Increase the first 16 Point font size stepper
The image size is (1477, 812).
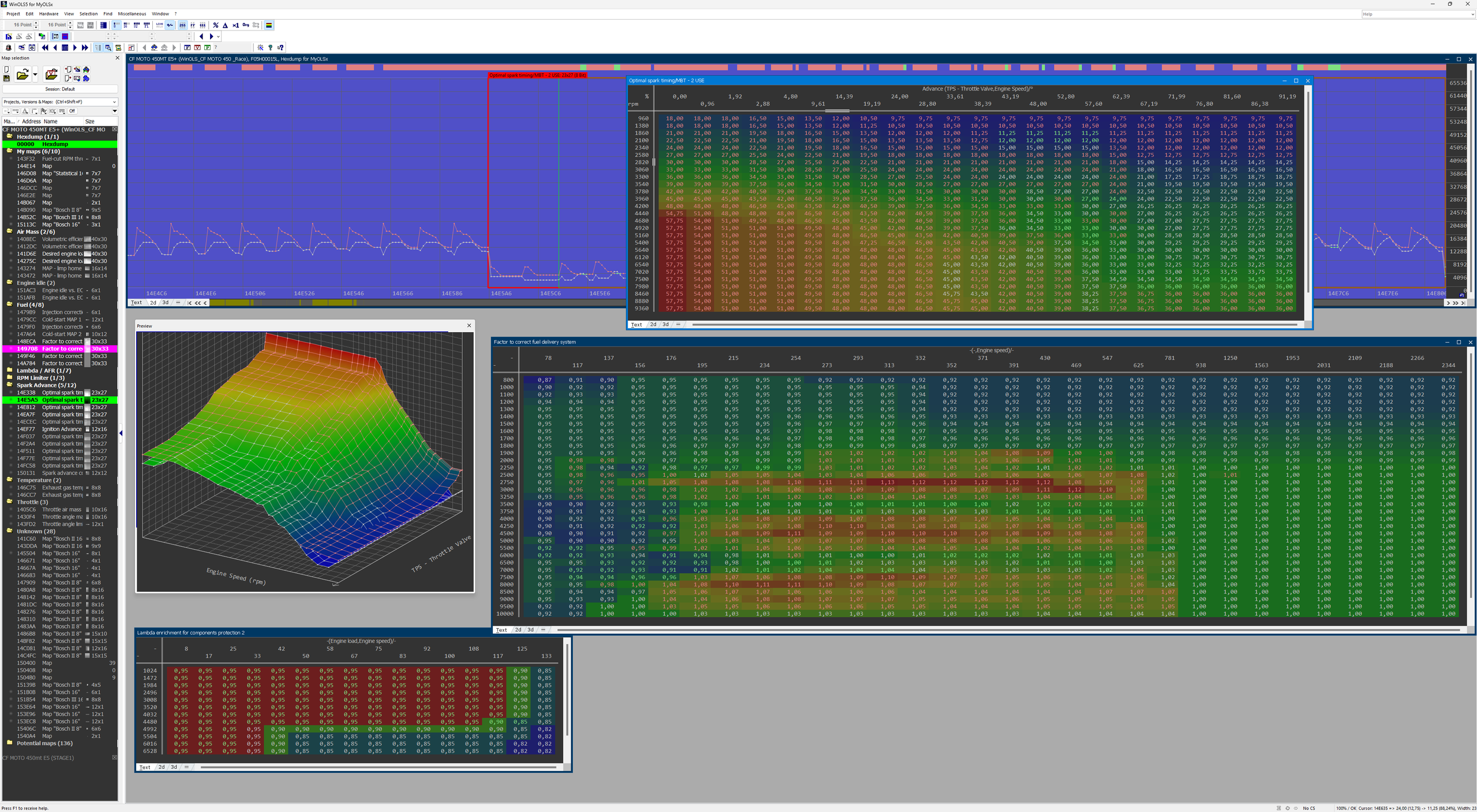click(x=36, y=23)
